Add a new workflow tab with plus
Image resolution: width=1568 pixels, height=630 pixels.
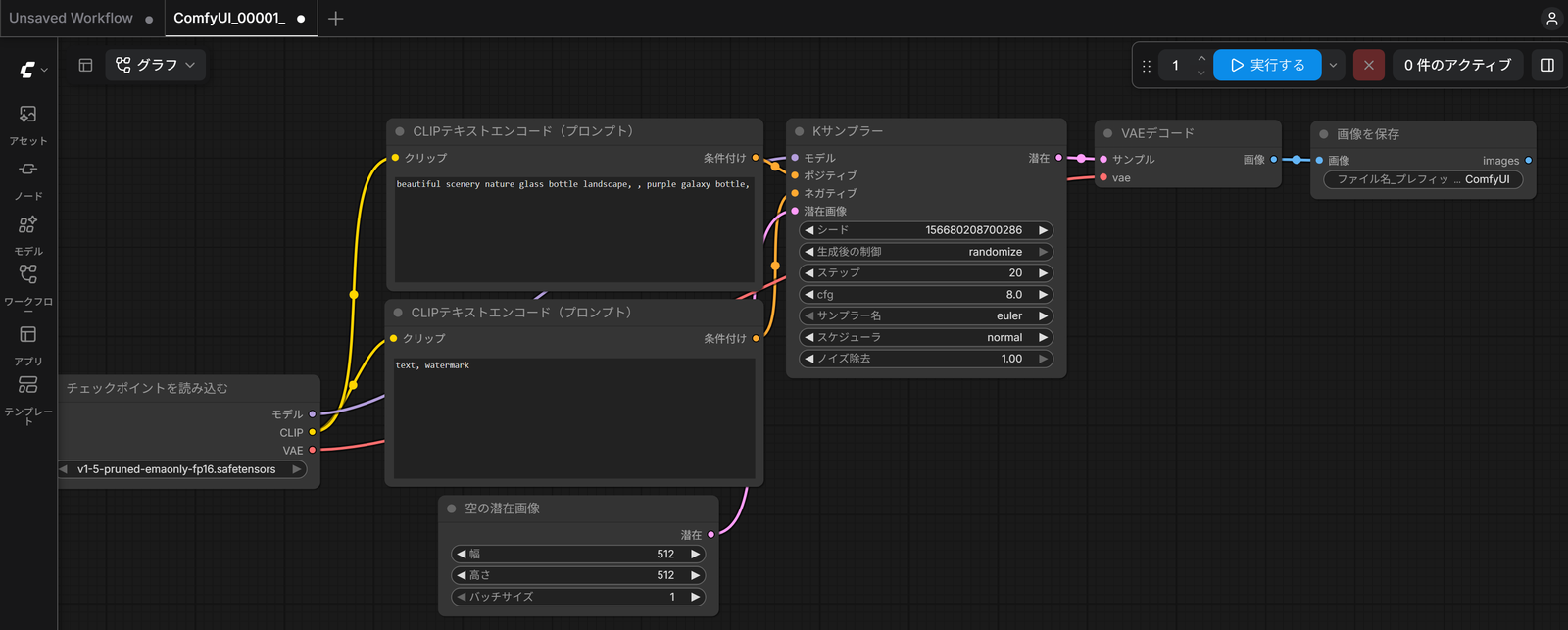click(336, 19)
